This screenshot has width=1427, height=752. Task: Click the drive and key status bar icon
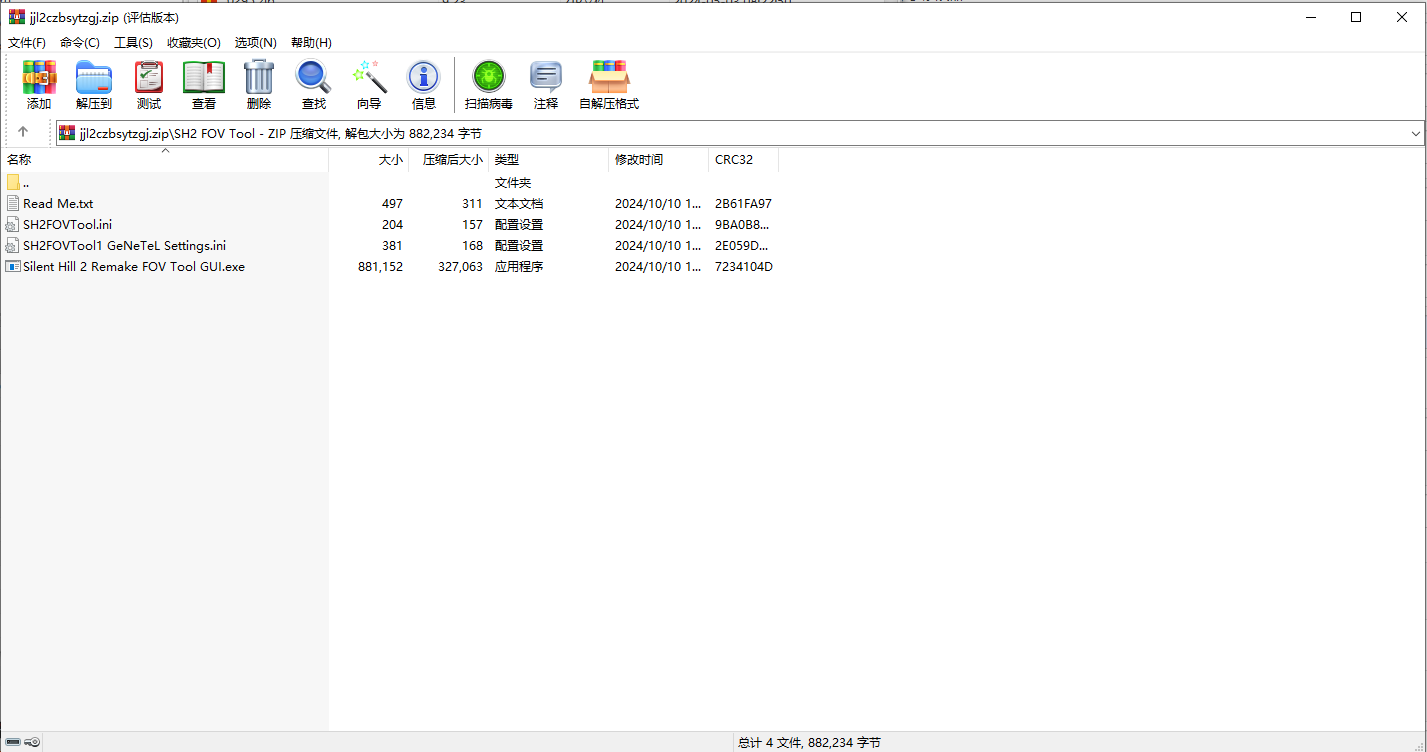point(22,742)
